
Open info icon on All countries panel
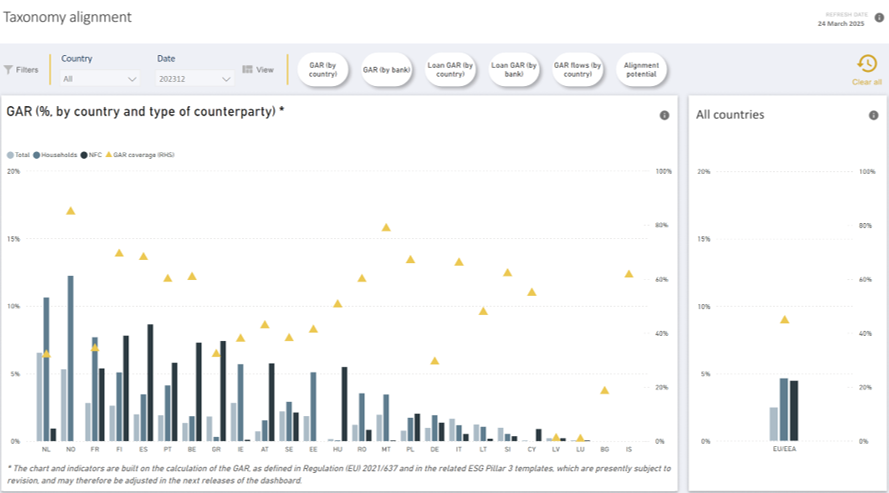[x=873, y=116]
